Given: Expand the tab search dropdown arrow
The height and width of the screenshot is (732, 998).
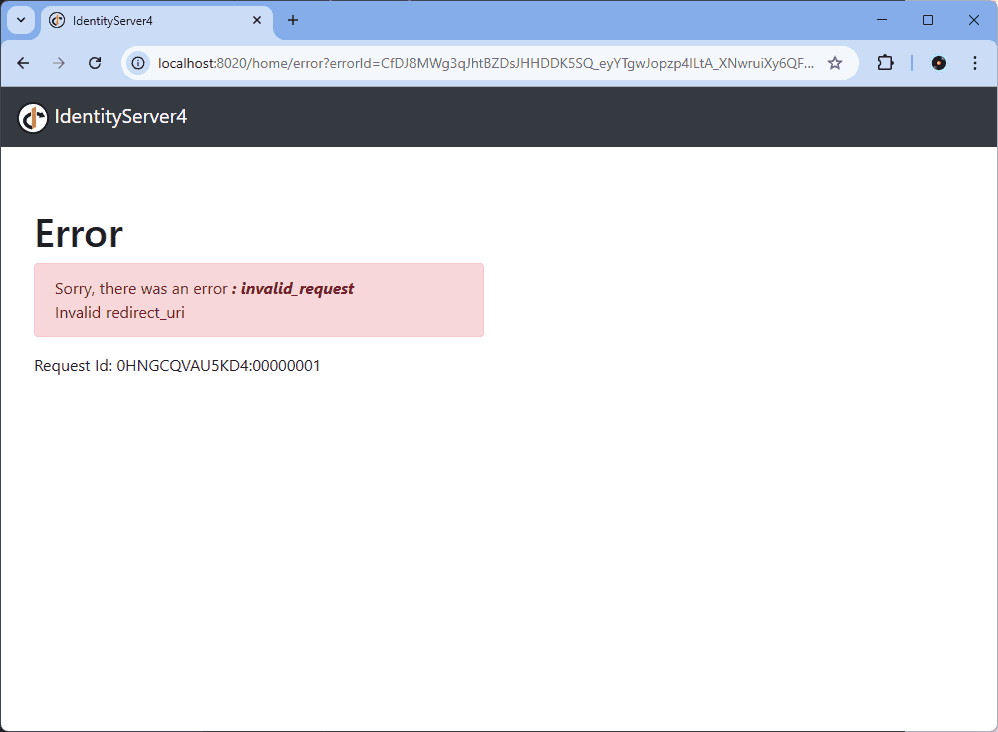Looking at the screenshot, I should 20,20.
